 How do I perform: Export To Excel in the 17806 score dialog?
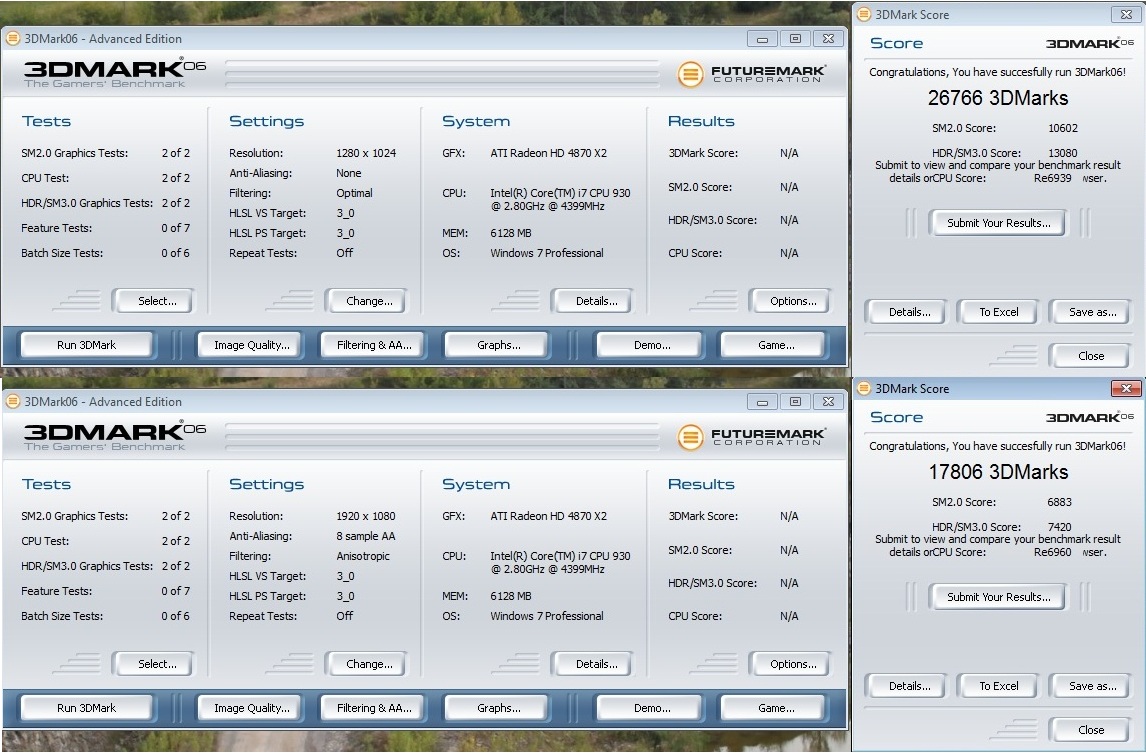click(998, 686)
